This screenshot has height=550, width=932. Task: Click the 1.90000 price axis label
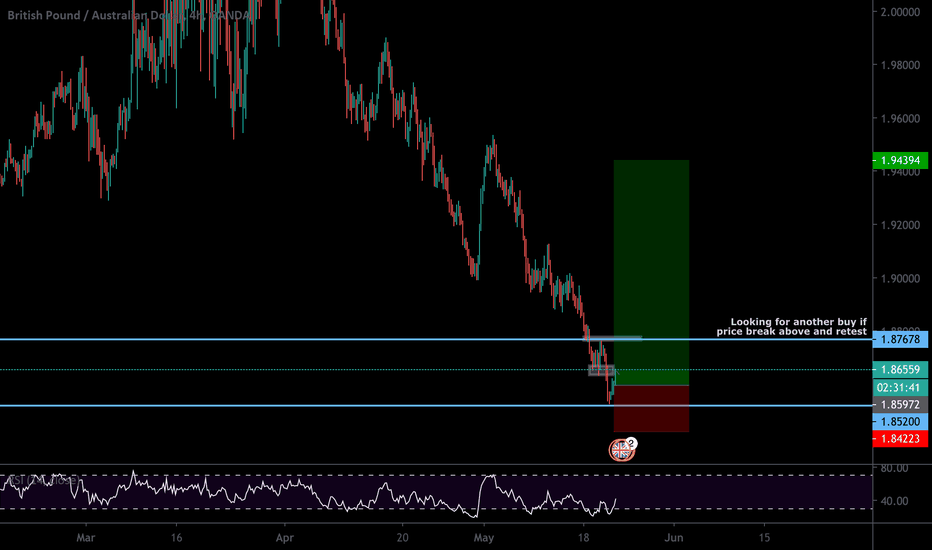pyautogui.click(x=900, y=278)
